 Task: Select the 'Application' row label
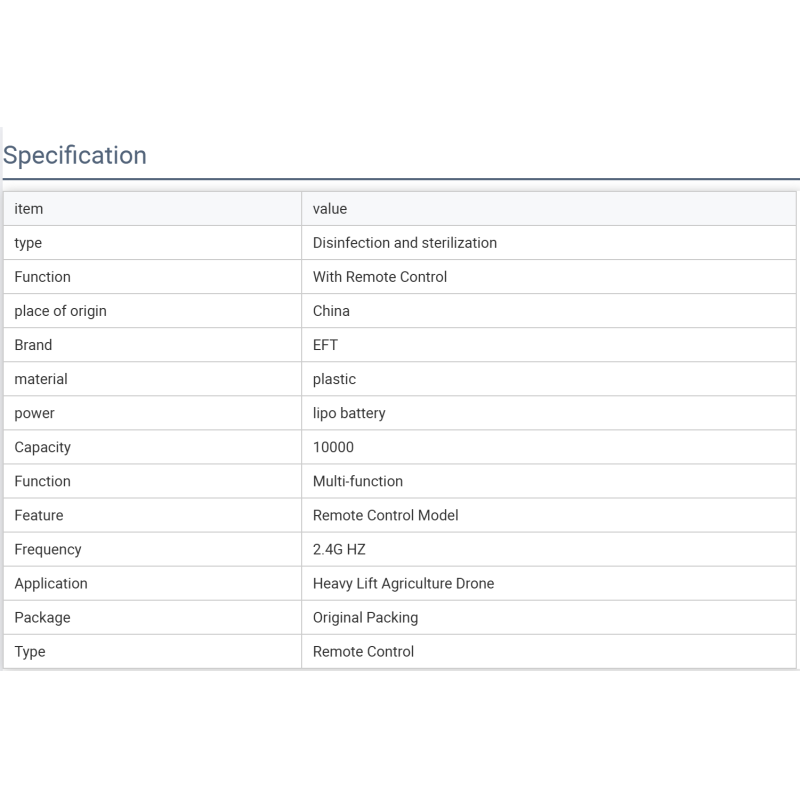pos(51,584)
